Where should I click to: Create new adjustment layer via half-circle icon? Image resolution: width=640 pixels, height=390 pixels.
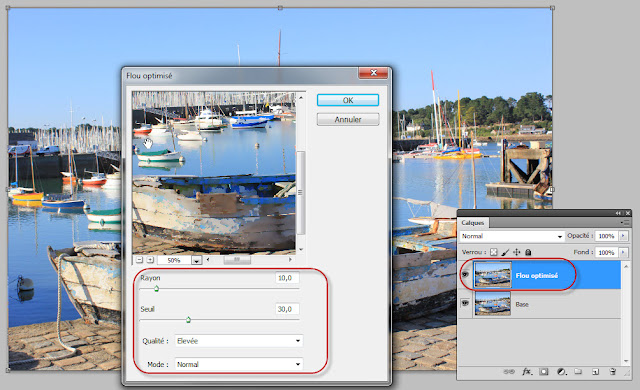pyautogui.click(x=562, y=372)
